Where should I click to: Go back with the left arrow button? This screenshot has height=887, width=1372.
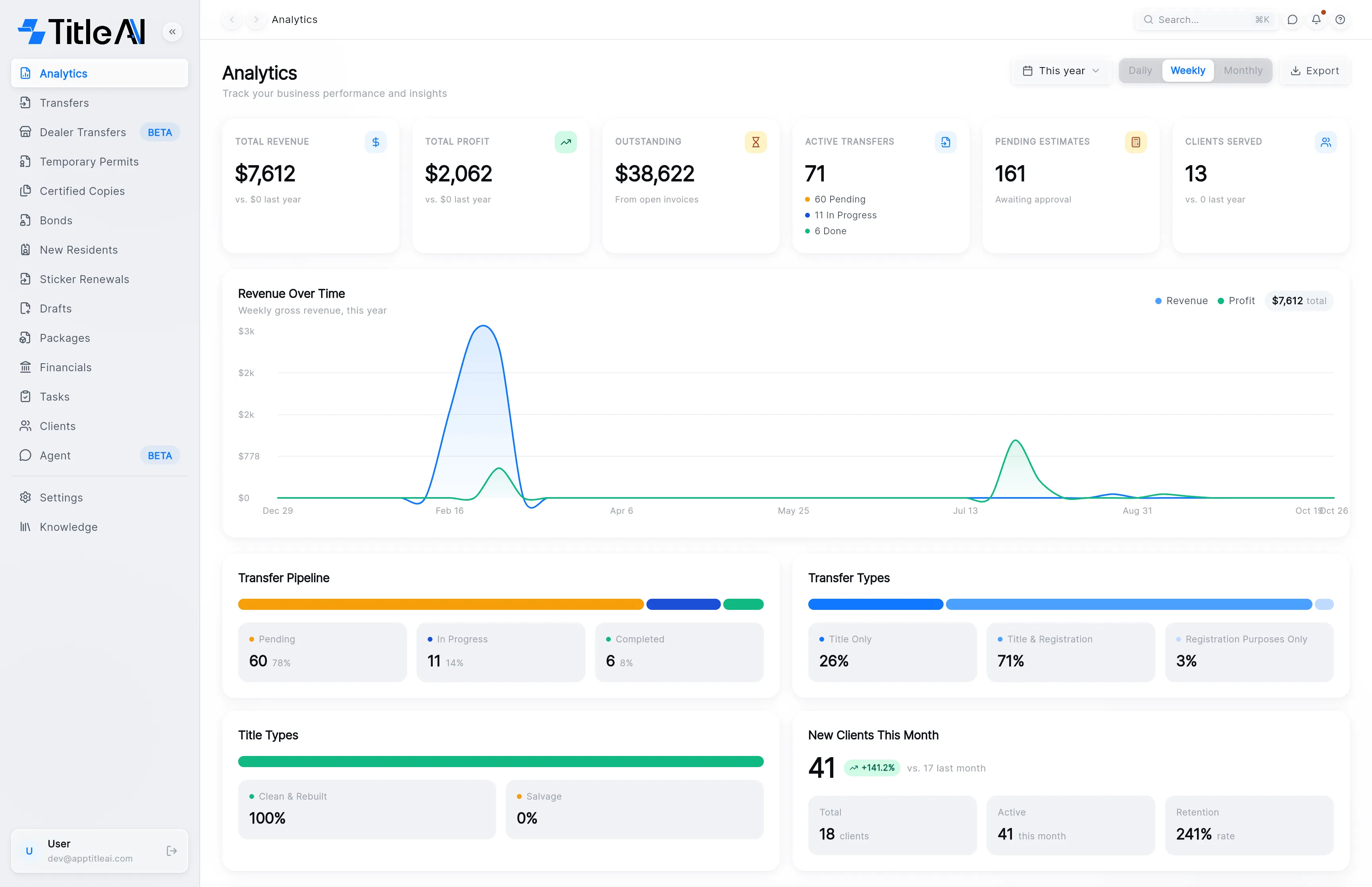(232, 19)
